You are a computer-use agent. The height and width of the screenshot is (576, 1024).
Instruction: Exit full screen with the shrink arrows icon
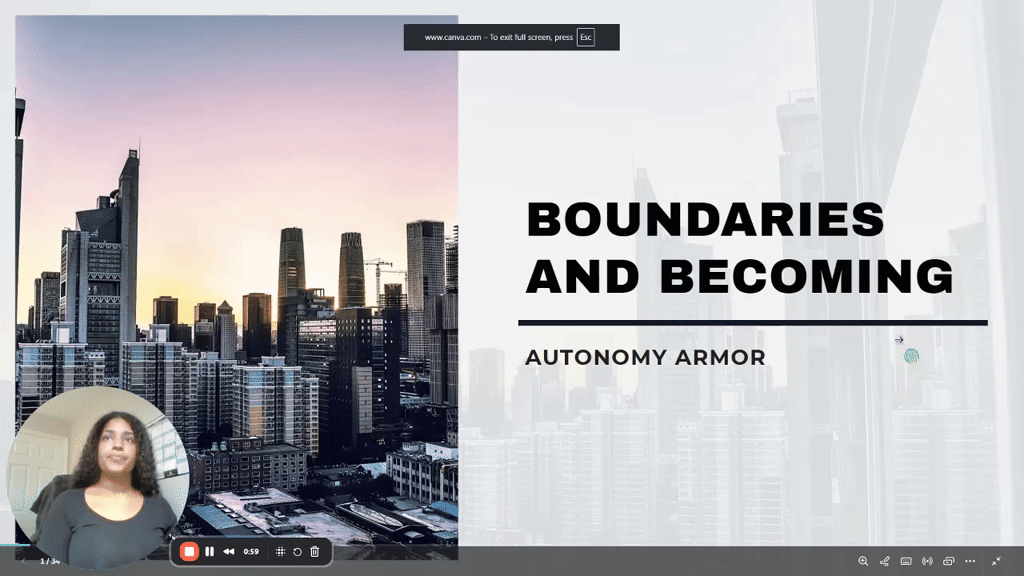click(996, 561)
